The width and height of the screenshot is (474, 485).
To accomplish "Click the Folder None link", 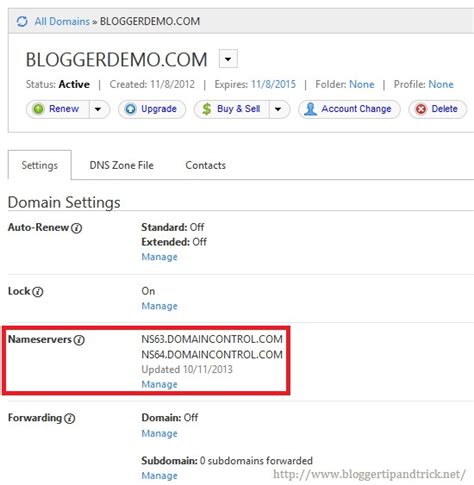I will pyautogui.click(x=361, y=84).
